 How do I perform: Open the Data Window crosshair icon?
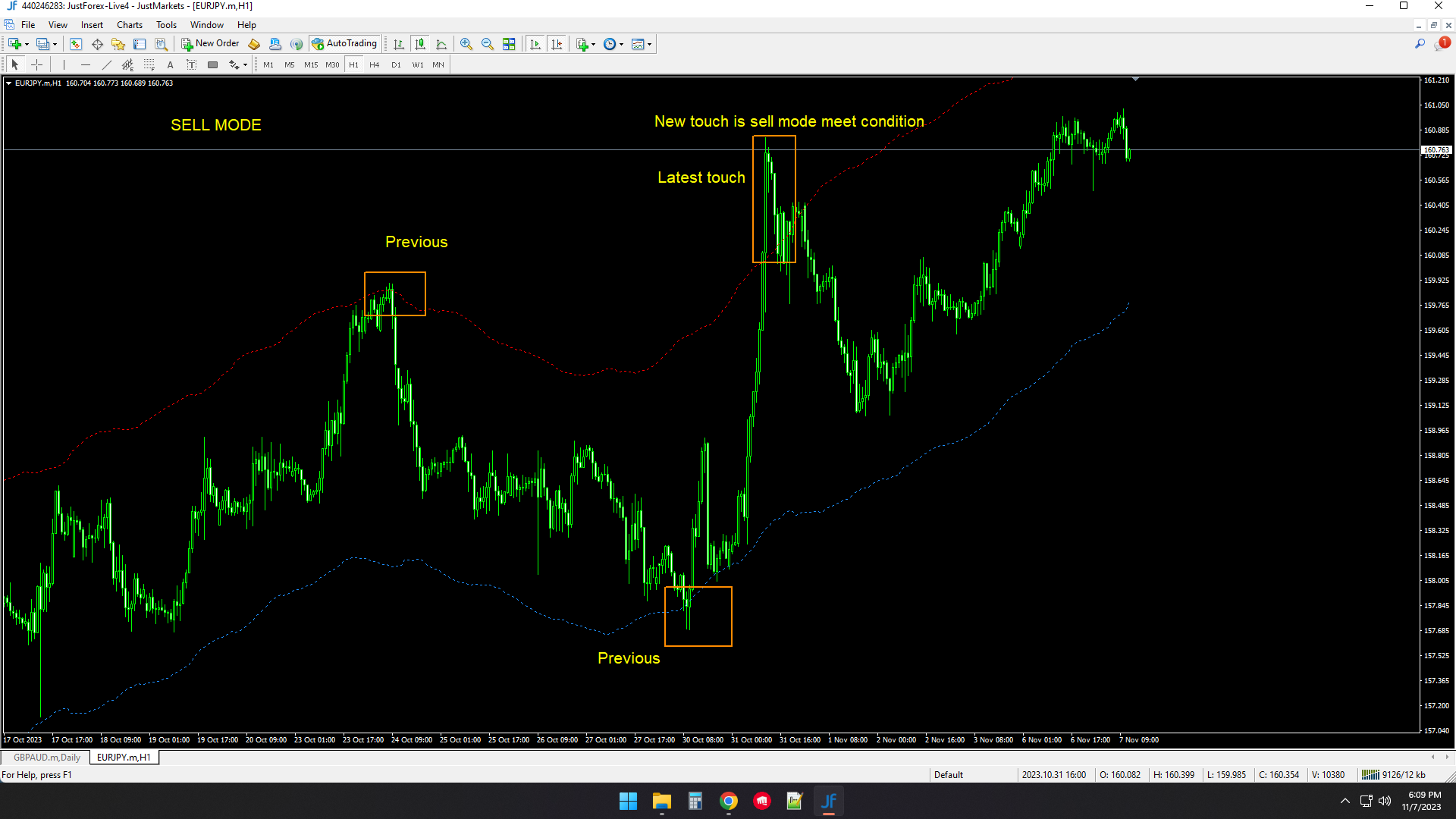click(x=97, y=44)
